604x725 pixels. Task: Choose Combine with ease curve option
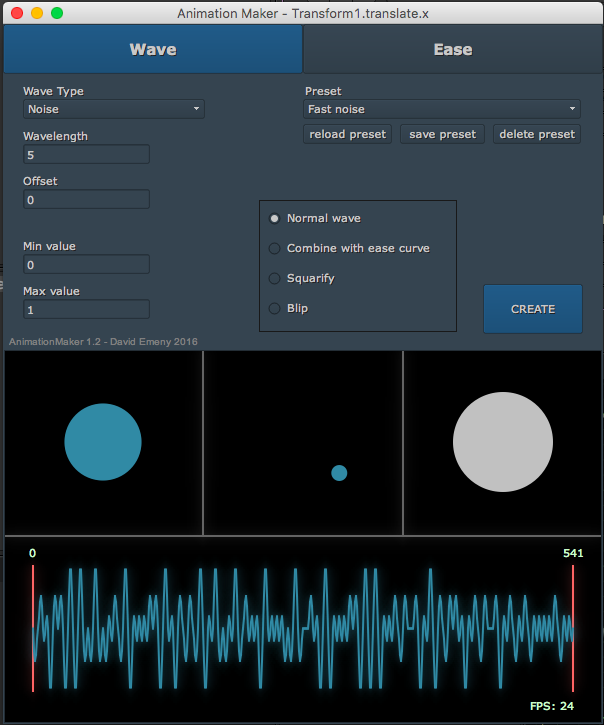coord(275,248)
